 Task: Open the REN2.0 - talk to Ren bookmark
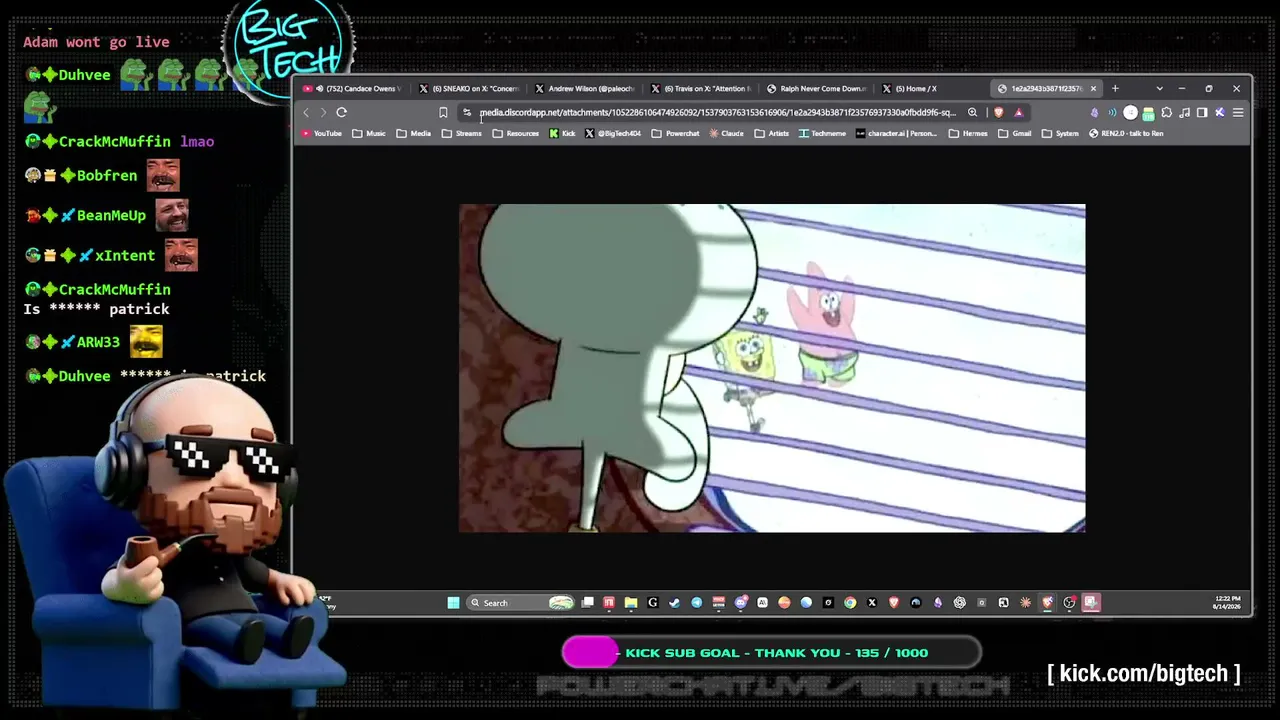(x=1126, y=134)
